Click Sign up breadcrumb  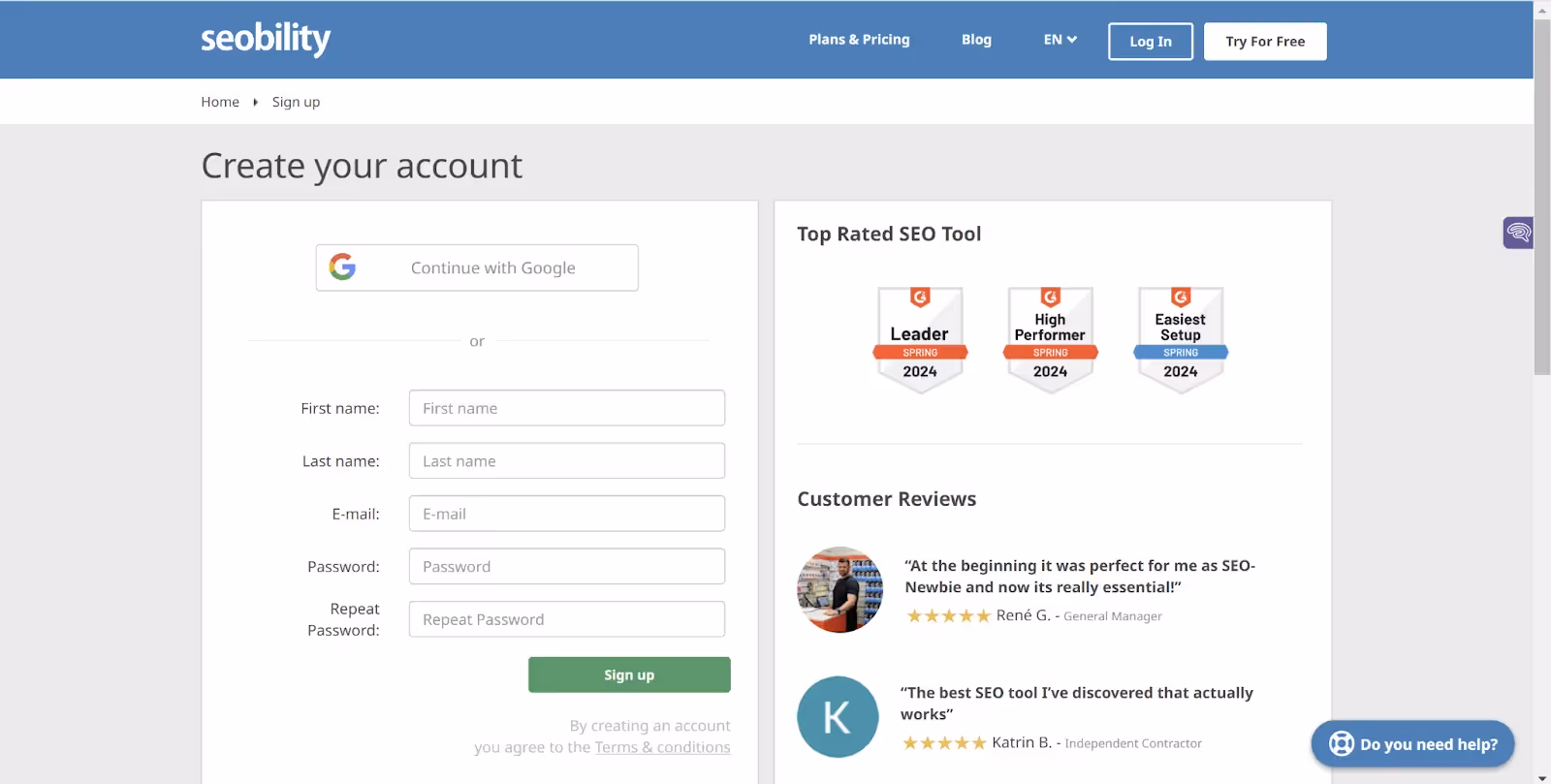296,102
